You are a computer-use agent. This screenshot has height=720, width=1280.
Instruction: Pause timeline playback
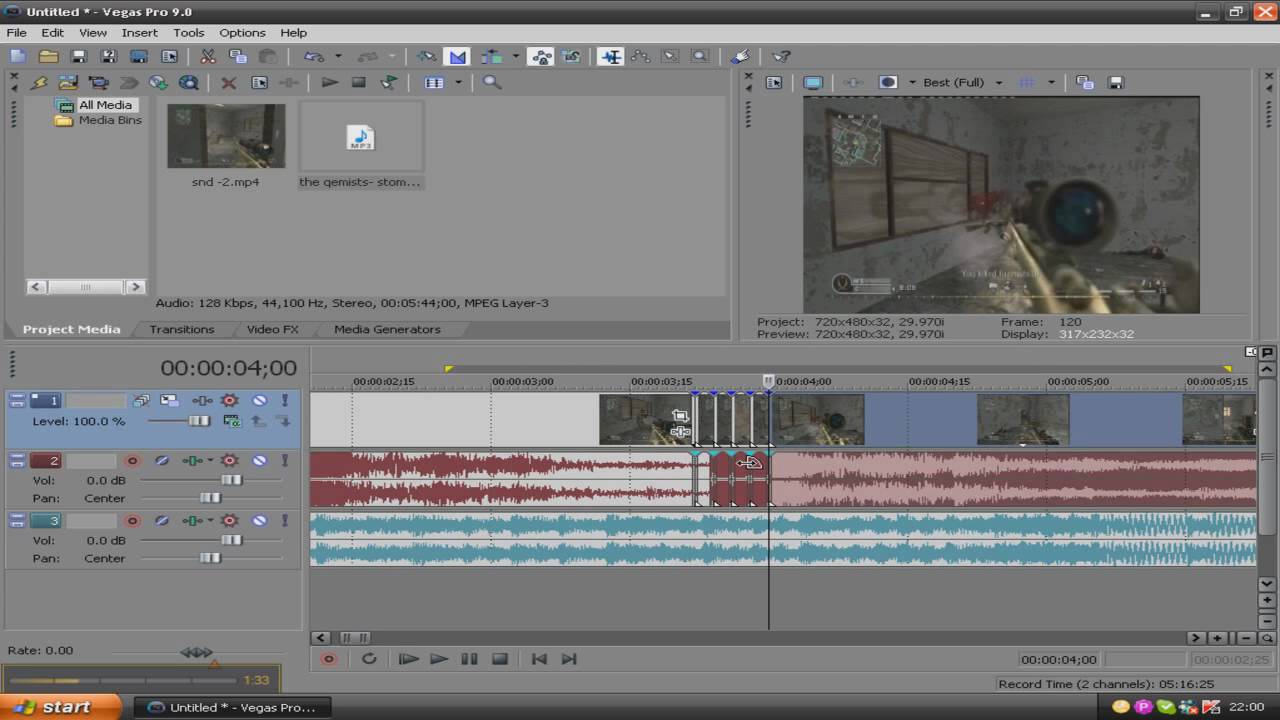point(469,659)
